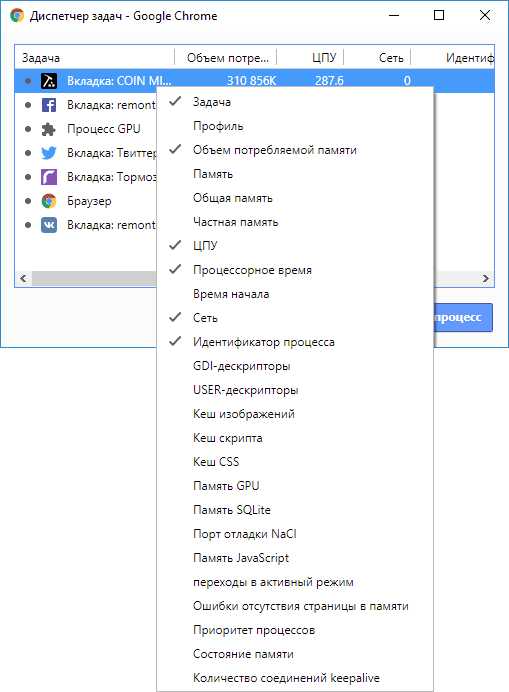The height and width of the screenshot is (692, 509).
Task: Enable the Кеш скрипта column
Action: point(295,438)
